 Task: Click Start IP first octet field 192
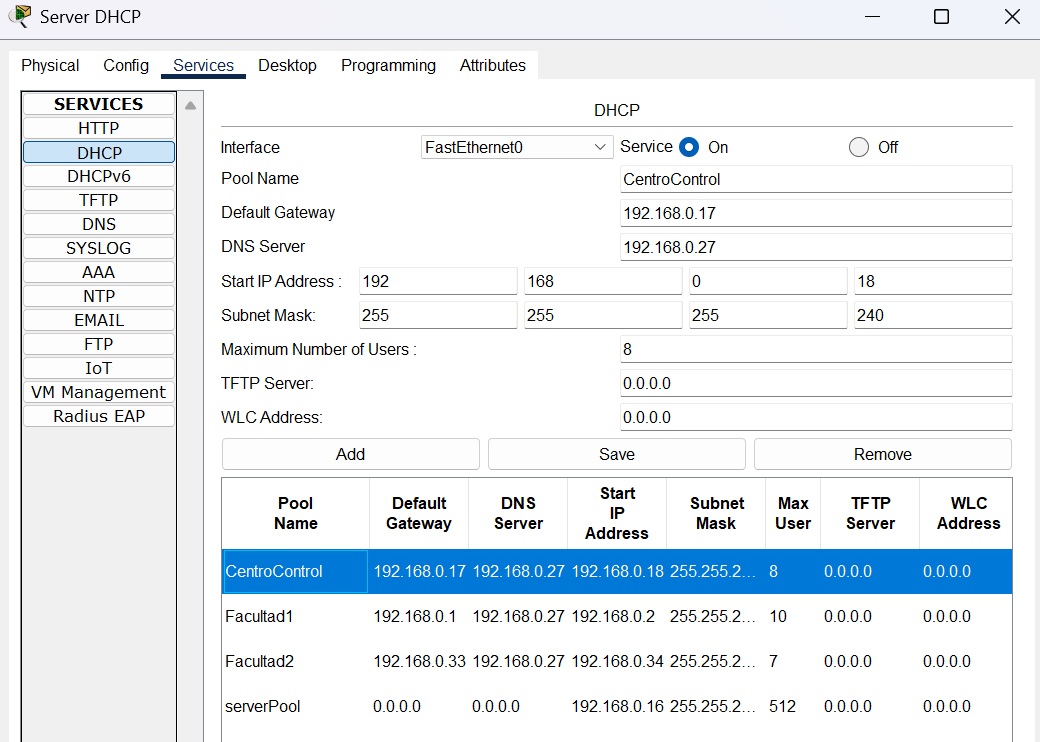(x=438, y=281)
